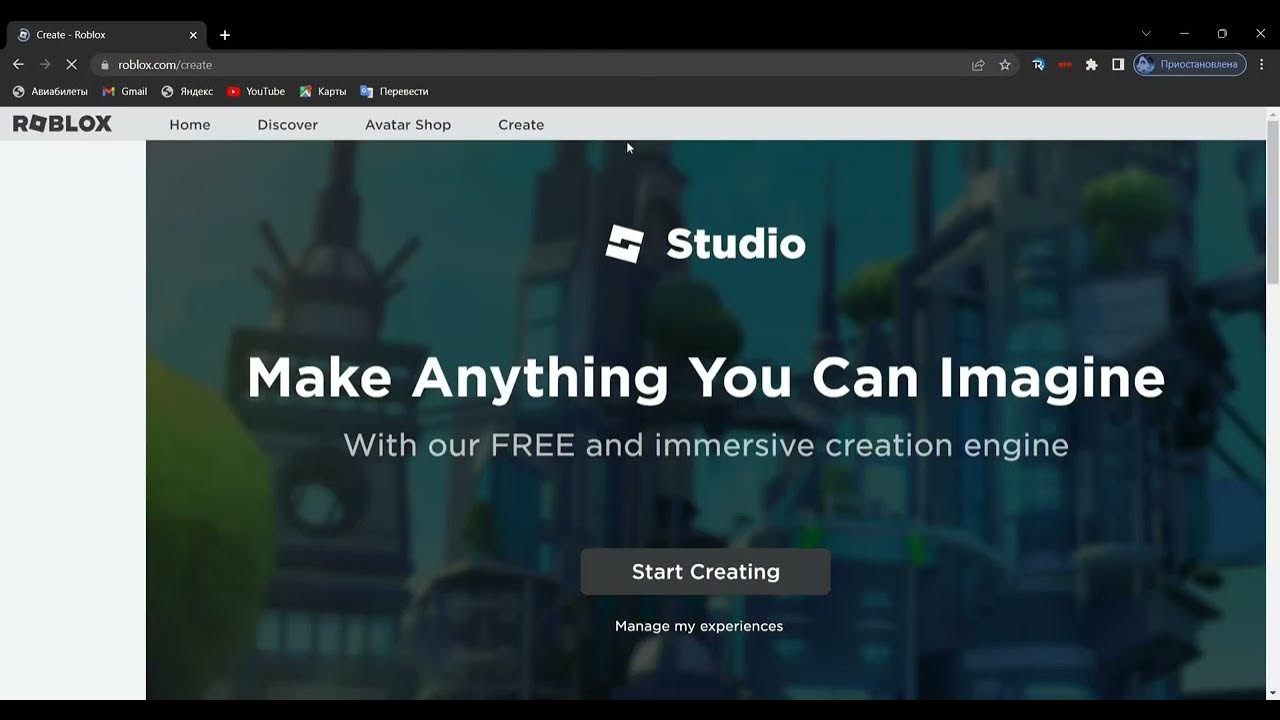
Task: Click the Start Creating button
Action: (x=705, y=572)
